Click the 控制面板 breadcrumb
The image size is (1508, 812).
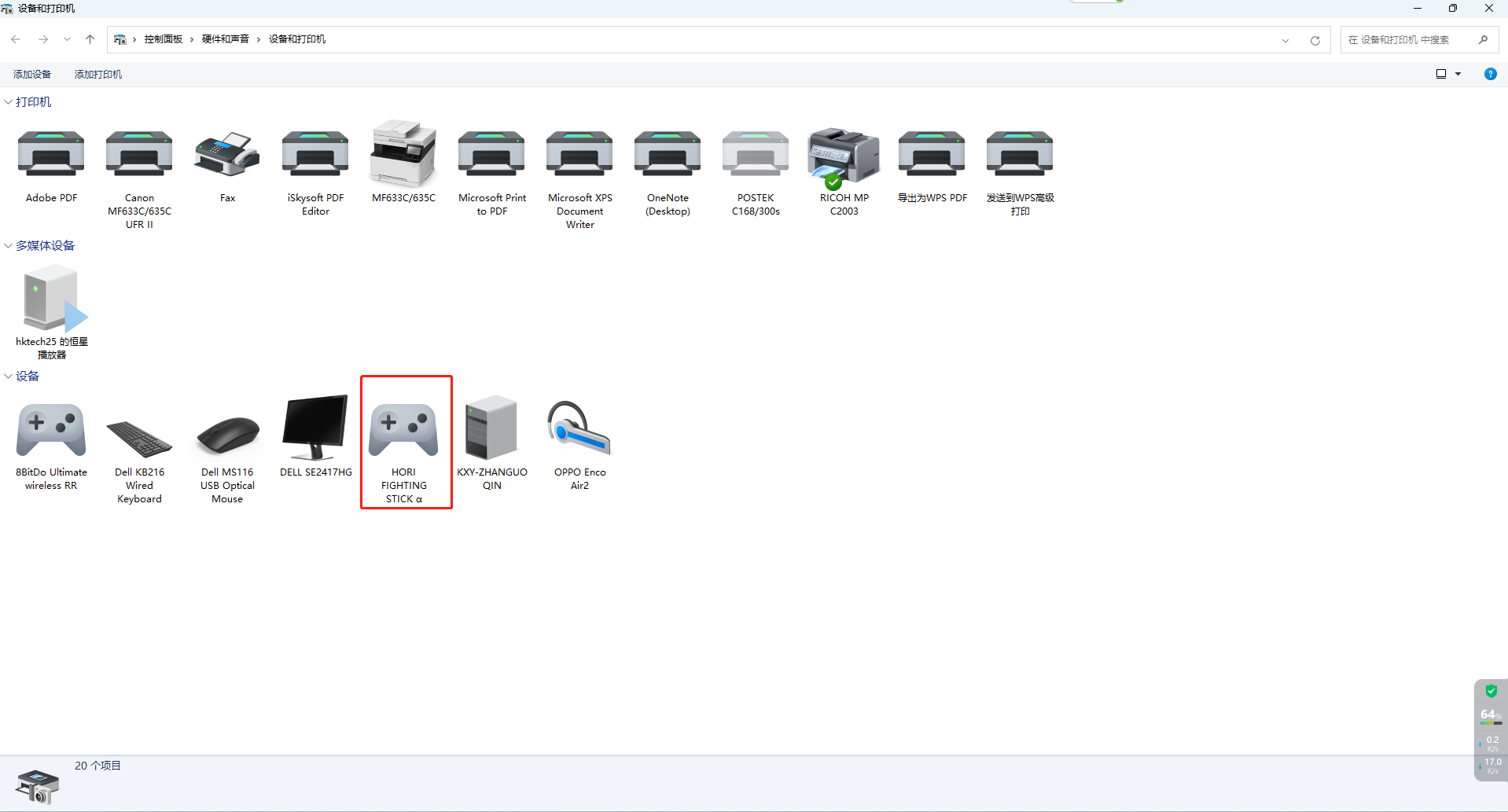coord(164,39)
